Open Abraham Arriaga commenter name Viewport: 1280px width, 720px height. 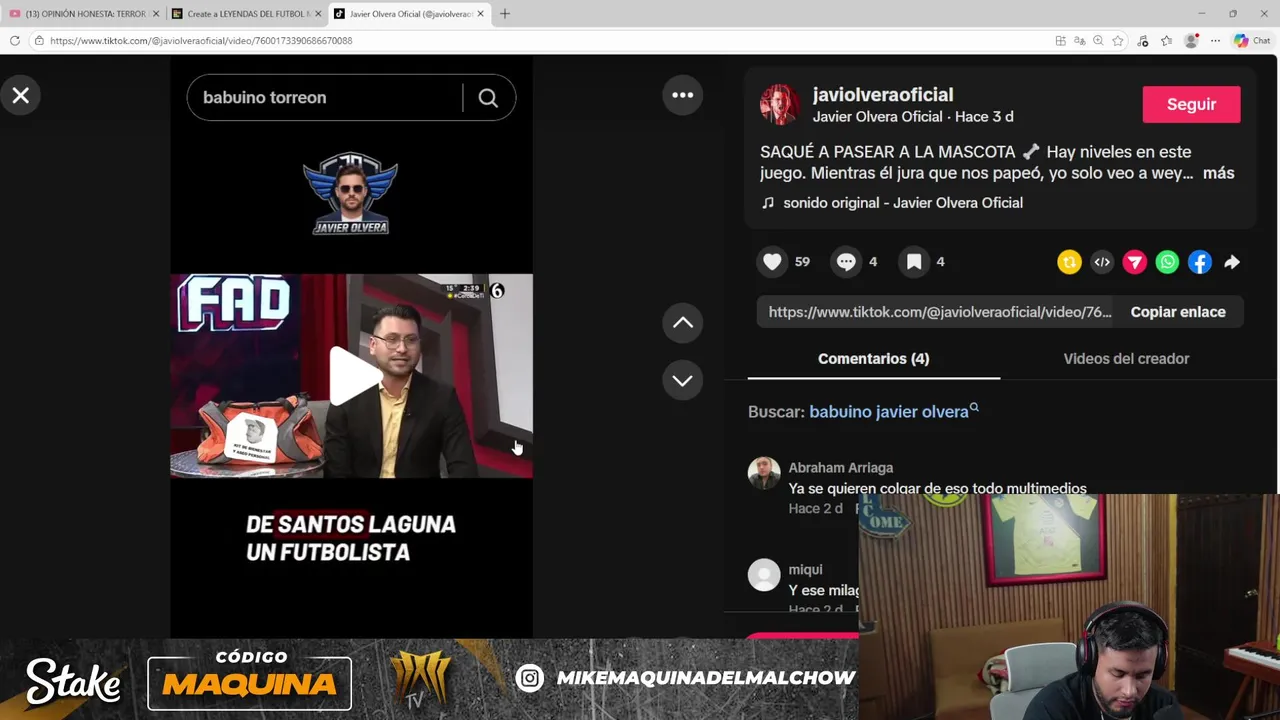coord(841,467)
